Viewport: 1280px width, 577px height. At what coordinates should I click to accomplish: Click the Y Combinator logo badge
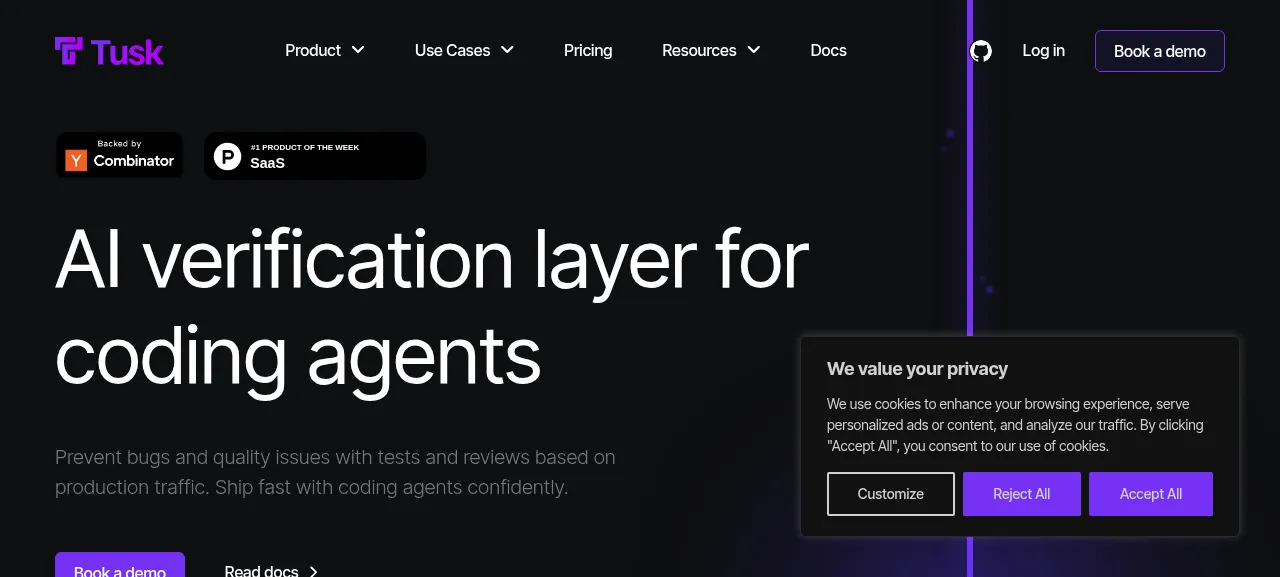pyautogui.click(x=76, y=160)
